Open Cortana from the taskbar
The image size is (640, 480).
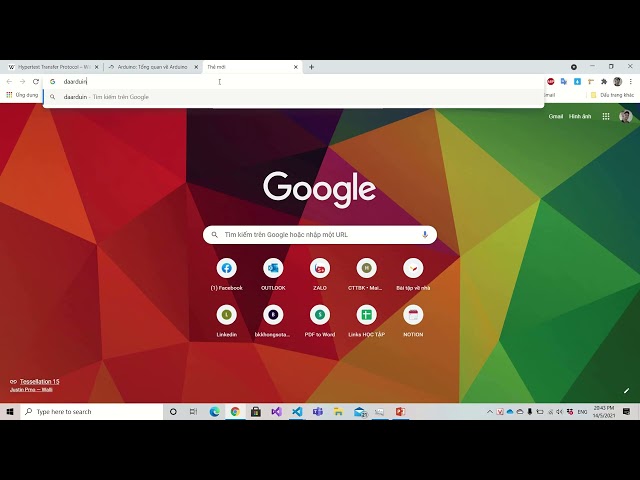pyautogui.click(x=173, y=412)
